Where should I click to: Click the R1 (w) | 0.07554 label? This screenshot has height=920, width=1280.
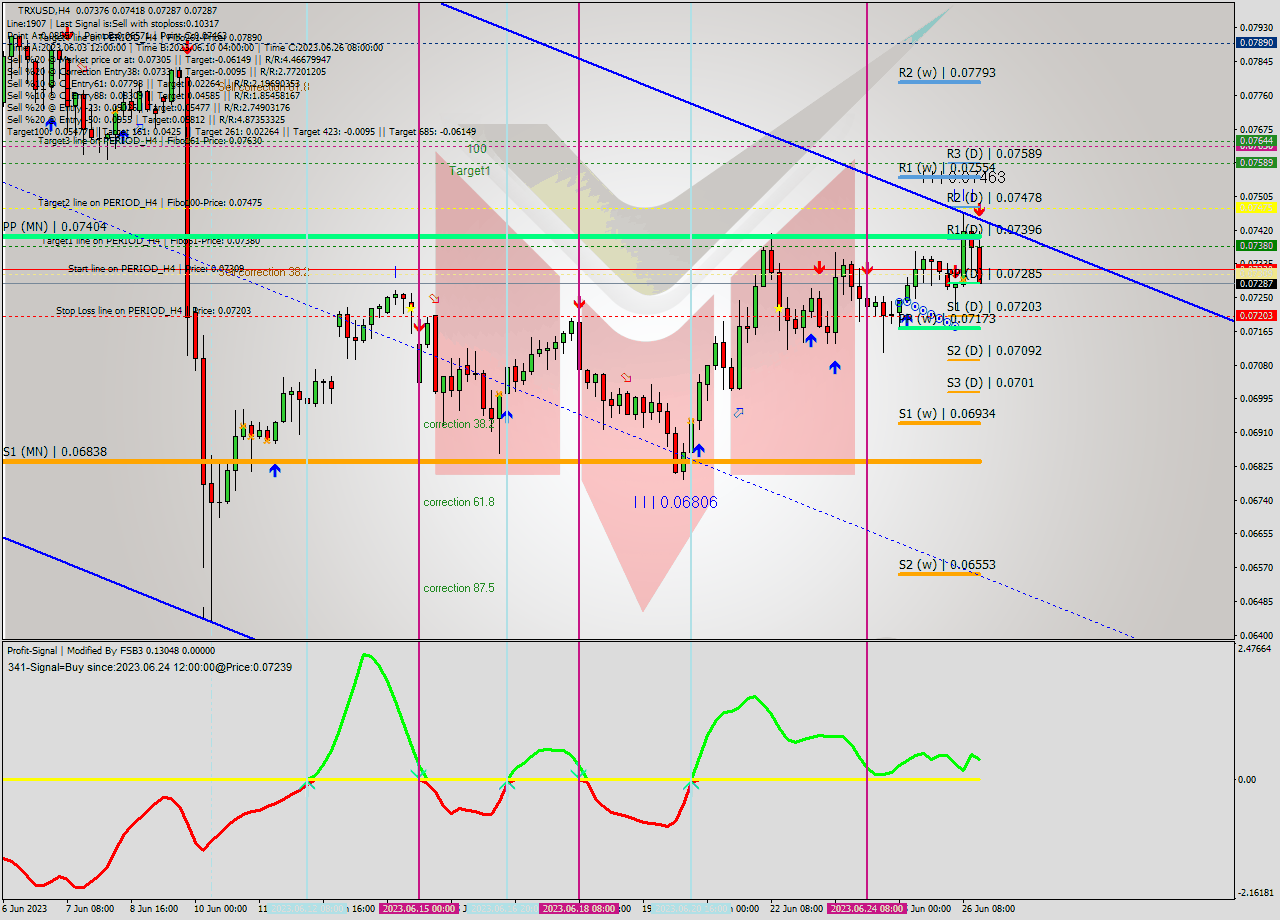click(947, 168)
